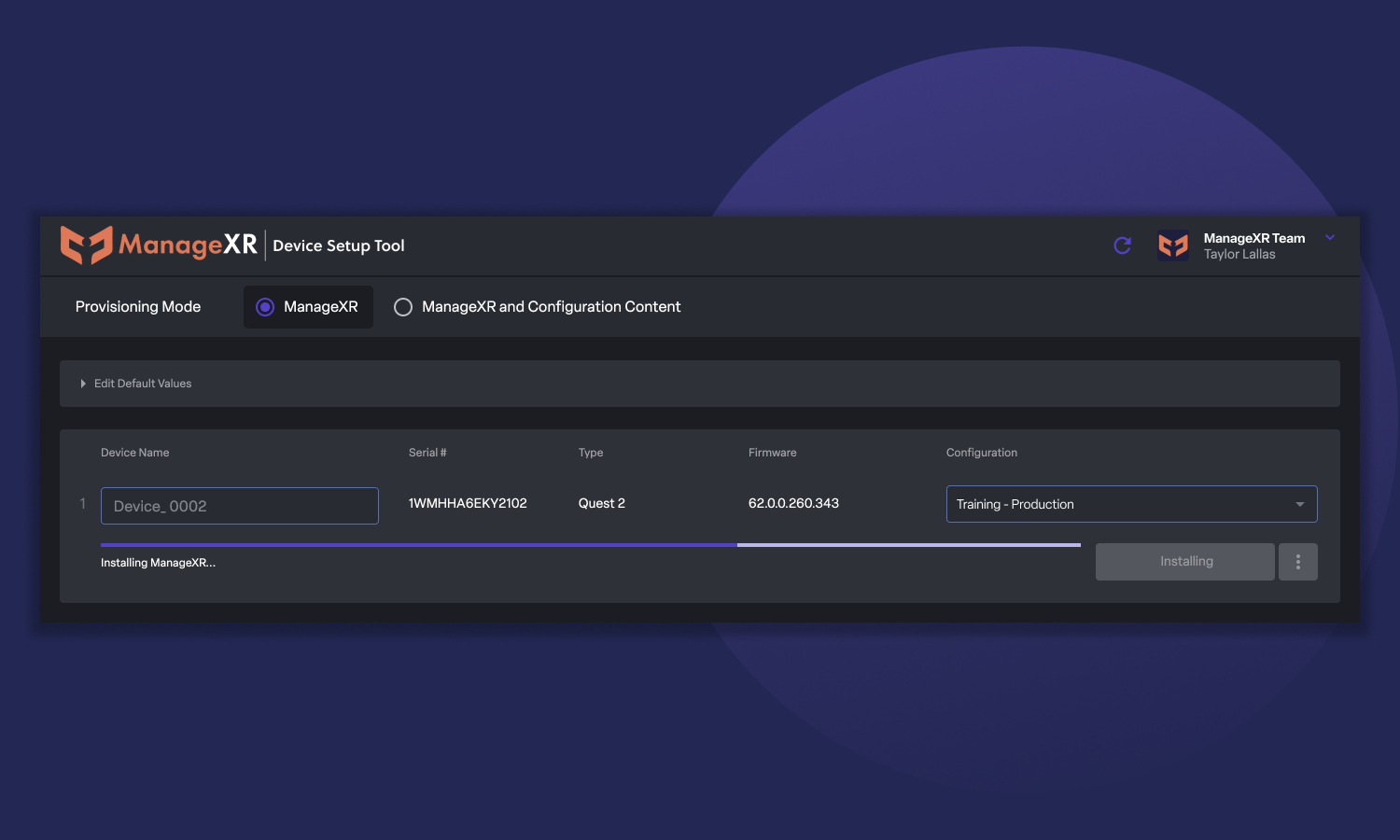Screen dimensions: 1400x840
Task: Click the Type column header
Action: coord(591,453)
